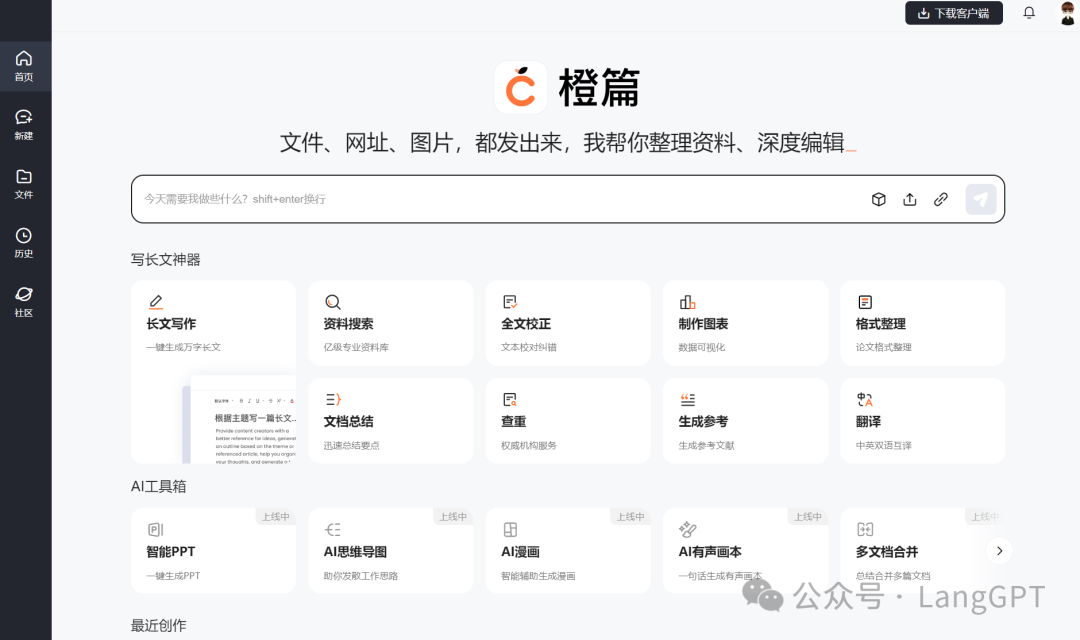The width and height of the screenshot is (1080, 640).
Task: Open 生成参考 card title
Action: (703, 422)
